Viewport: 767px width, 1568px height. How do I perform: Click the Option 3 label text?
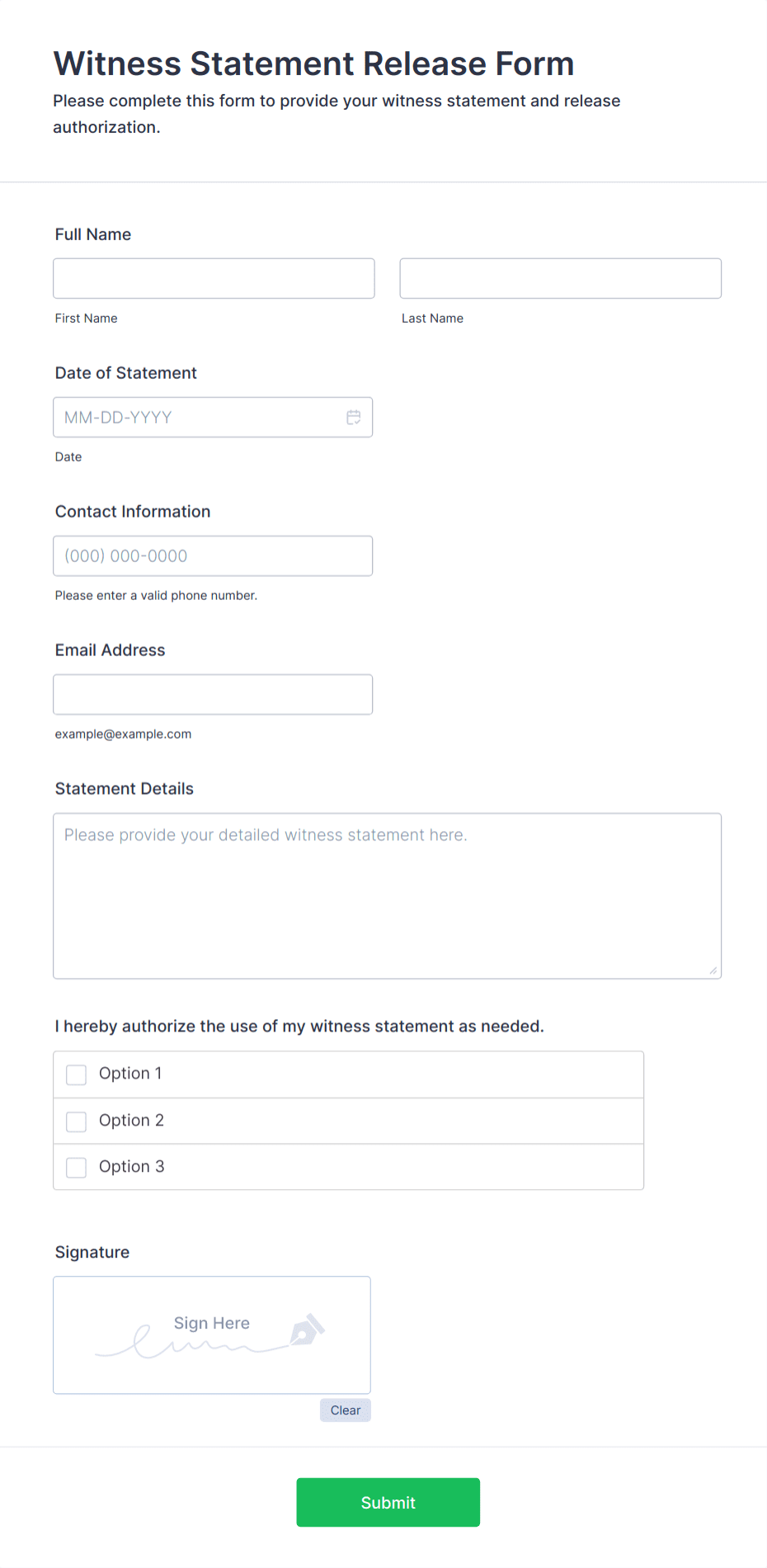click(131, 1166)
